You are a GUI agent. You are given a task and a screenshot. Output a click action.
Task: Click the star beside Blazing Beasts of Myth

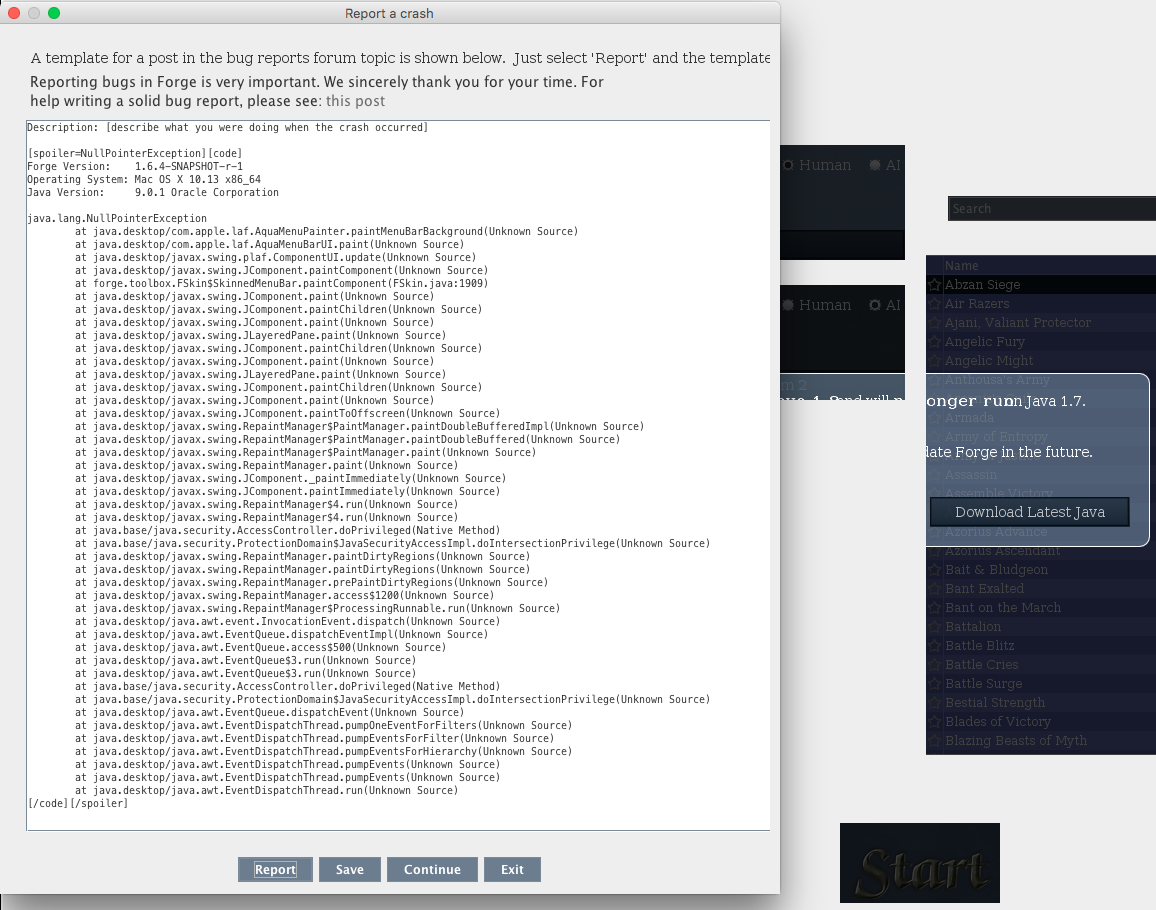(x=935, y=741)
